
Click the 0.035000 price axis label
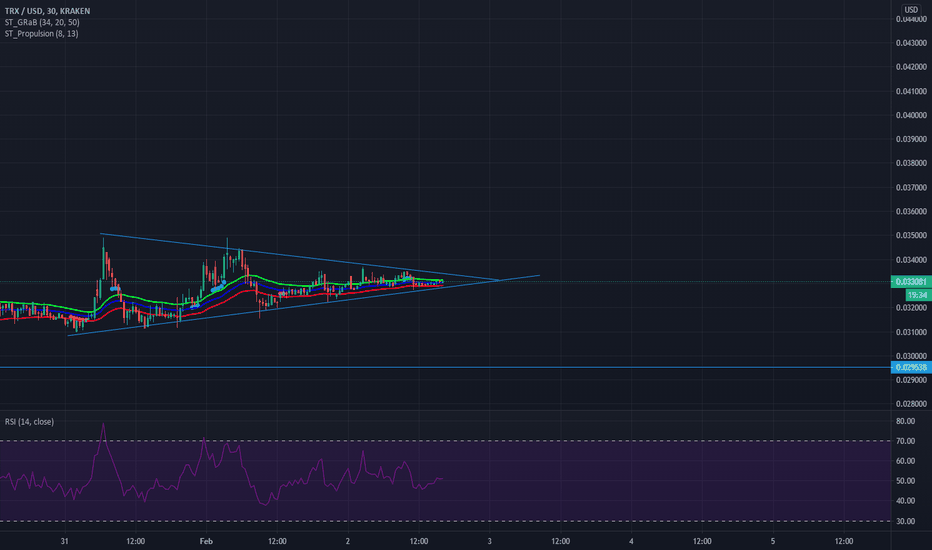coord(911,235)
